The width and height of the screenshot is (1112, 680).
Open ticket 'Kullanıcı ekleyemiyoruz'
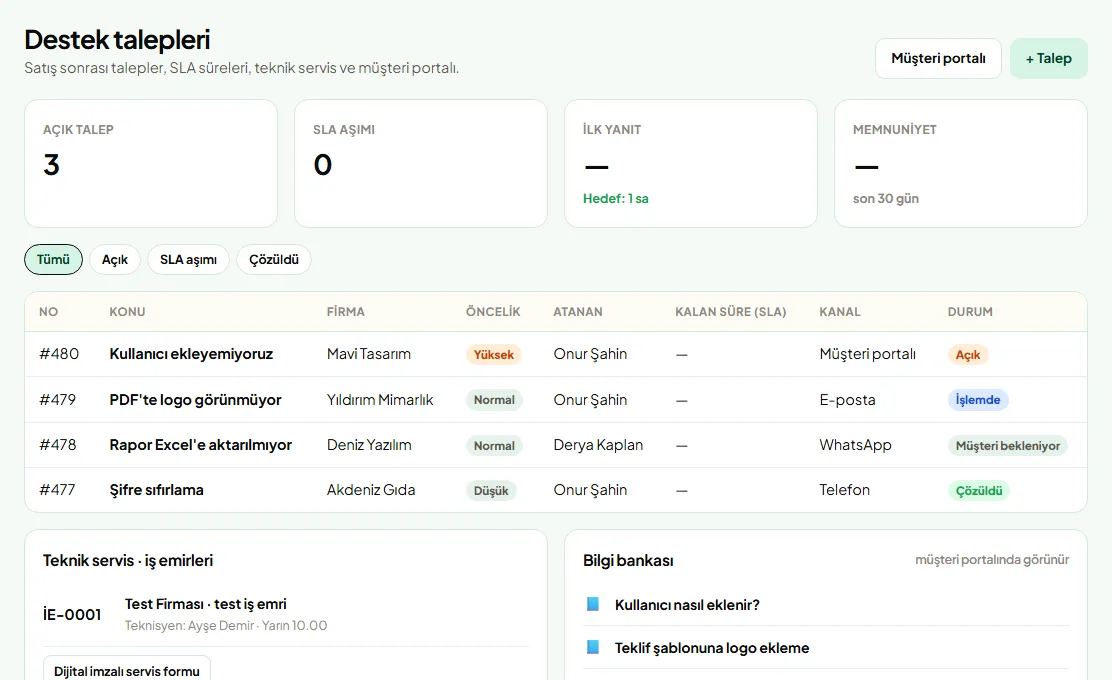[191, 354]
